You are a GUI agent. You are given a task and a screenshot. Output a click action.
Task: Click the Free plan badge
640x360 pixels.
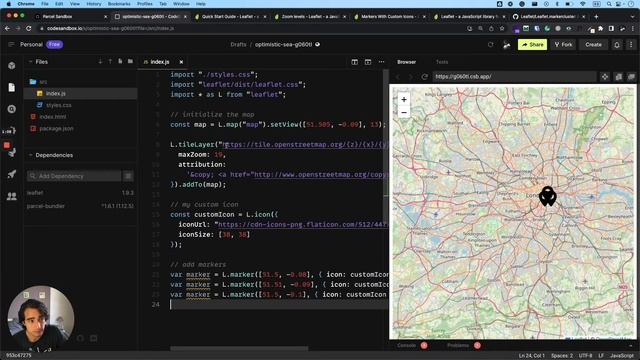pyautogui.click(x=54, y=44)
